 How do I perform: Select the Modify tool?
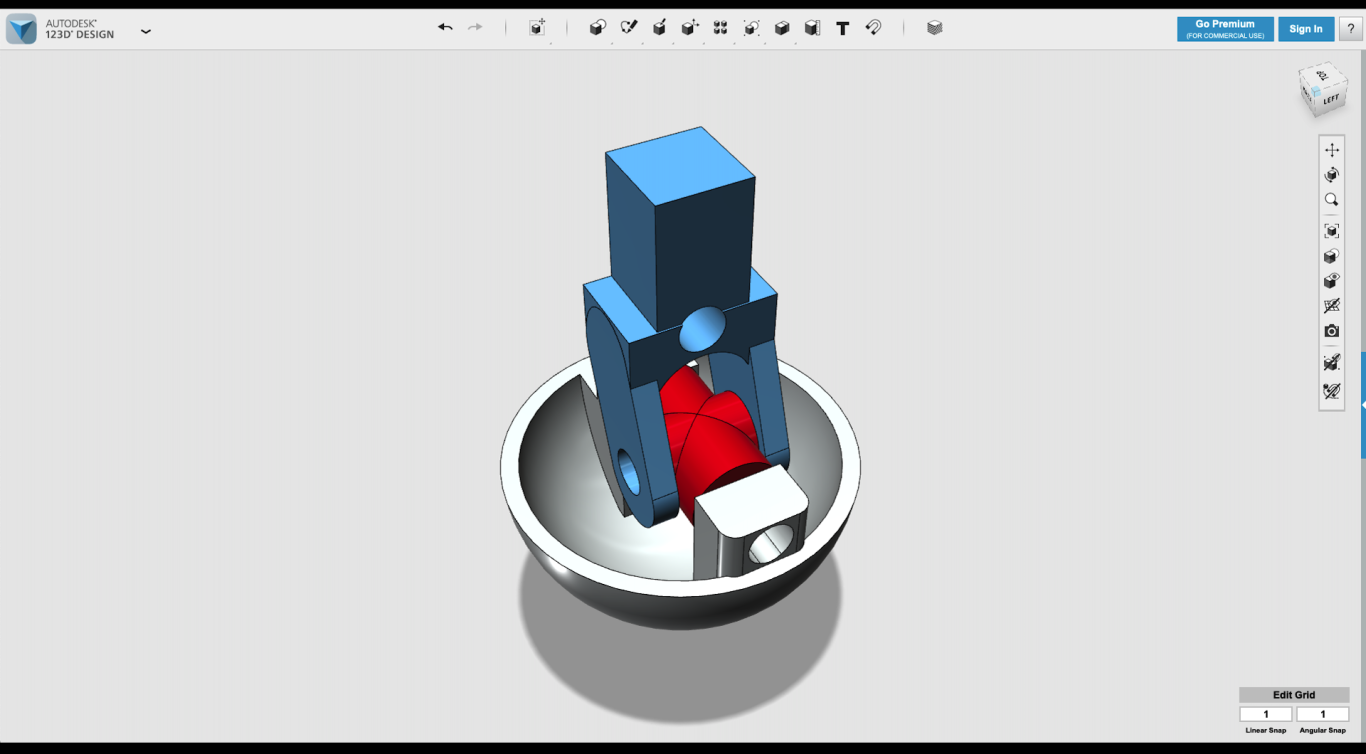tap(690, 28)
